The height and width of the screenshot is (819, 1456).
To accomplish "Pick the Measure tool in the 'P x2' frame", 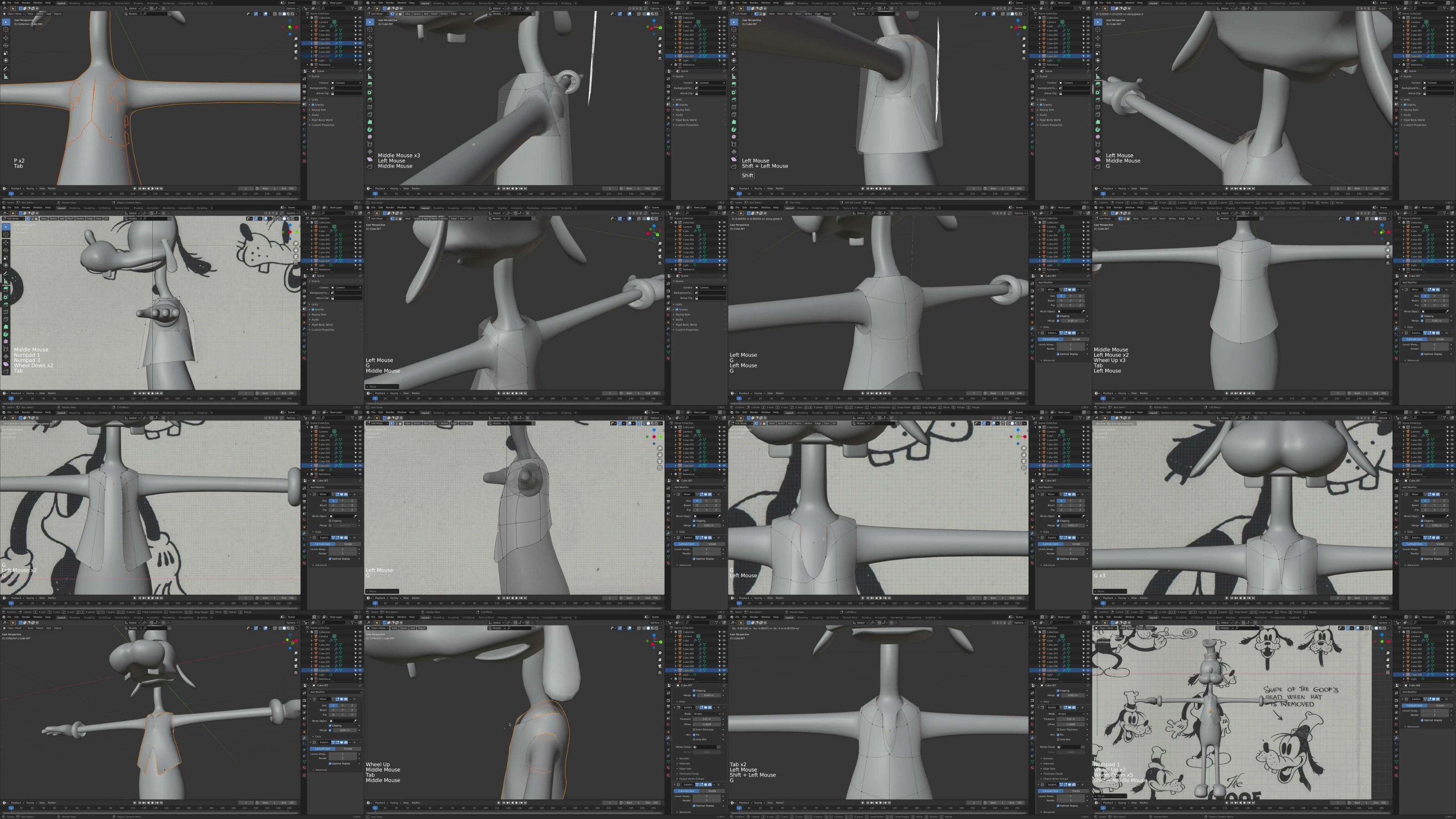I will coord(5,77).
